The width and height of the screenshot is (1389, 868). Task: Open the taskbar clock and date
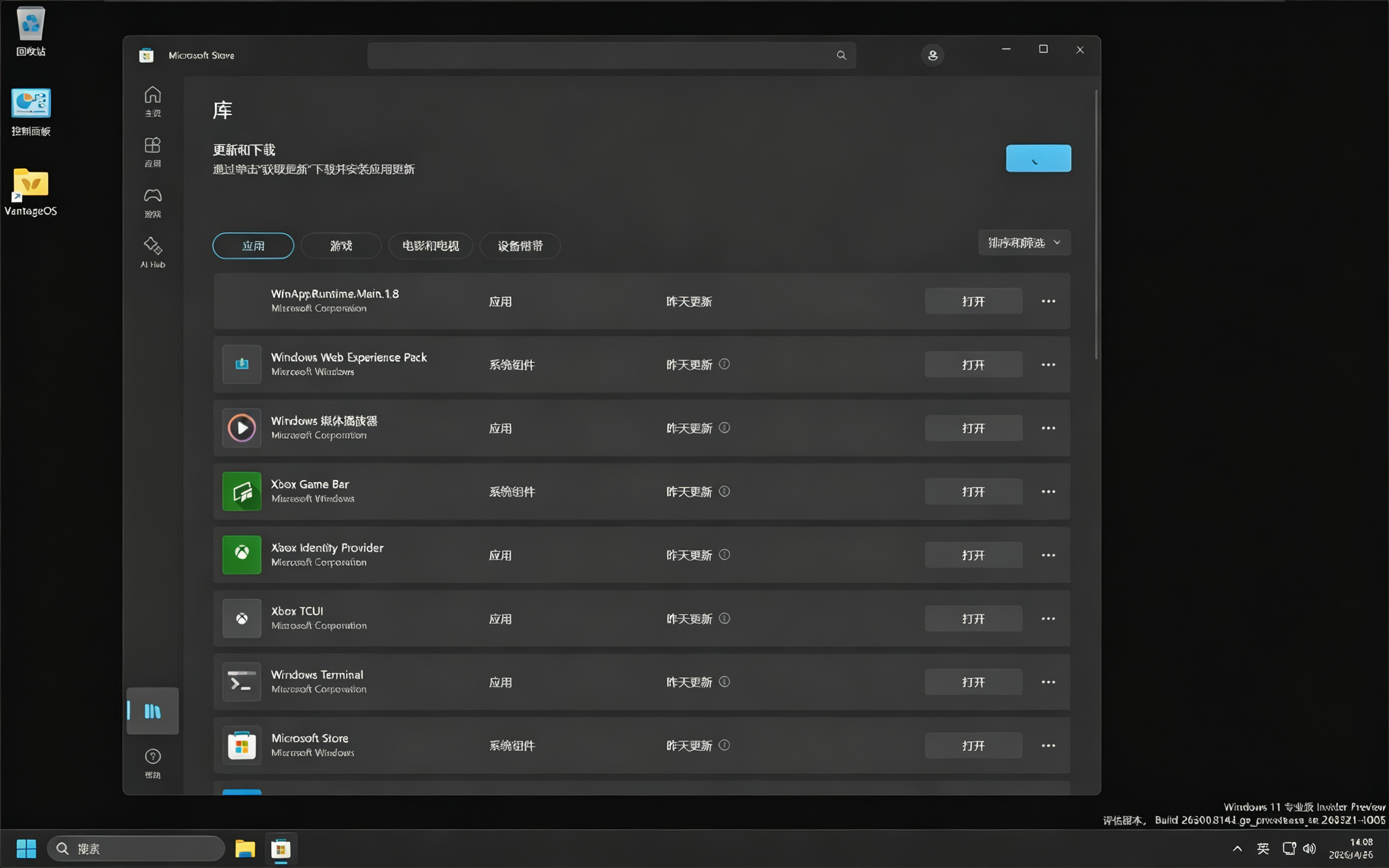click(x=1352, y=848)
